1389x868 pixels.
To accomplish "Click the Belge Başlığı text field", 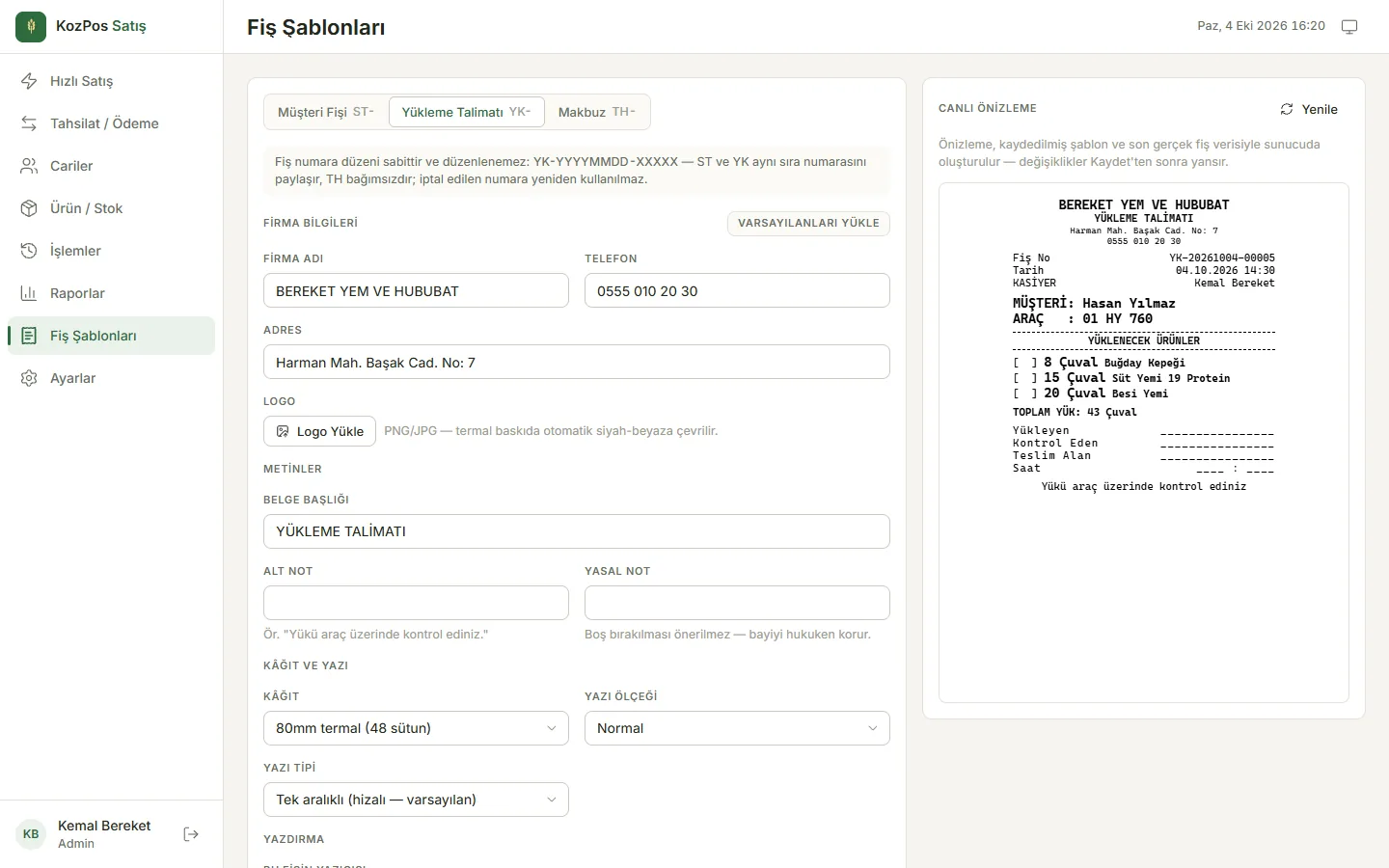I will coord(577,531).
